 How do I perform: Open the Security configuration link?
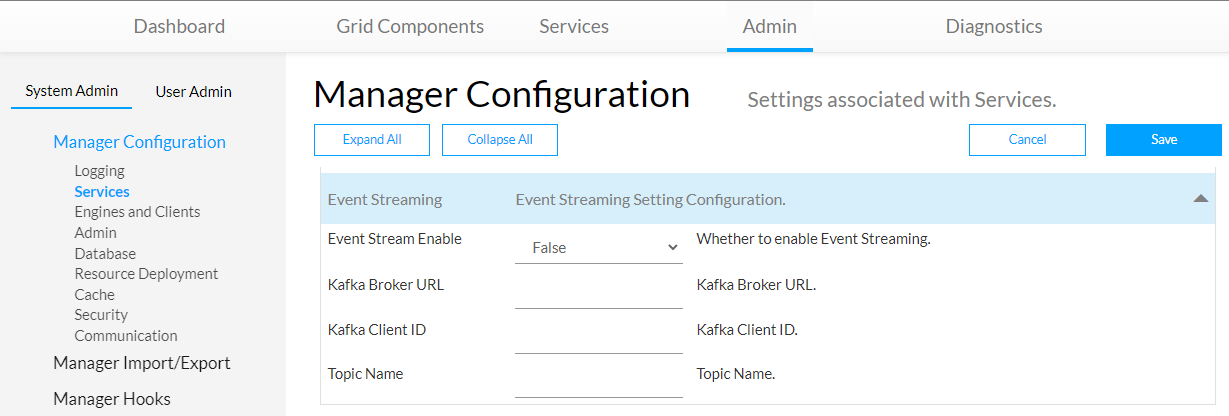click(101, 315)
